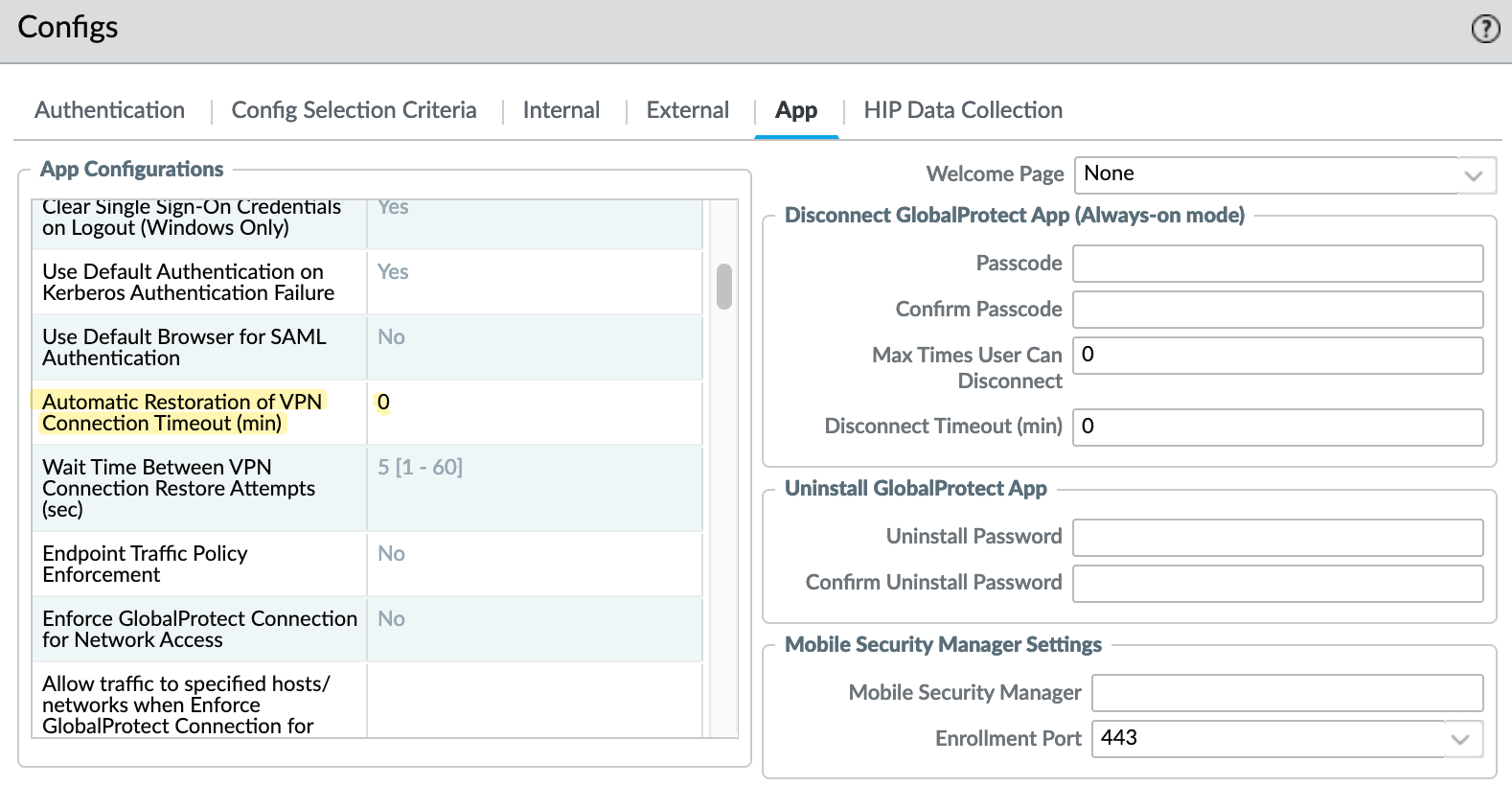1512x786 pixels.
Task: Select Enforce GlobalProtect Connection for Network Access
Action: 367,630
